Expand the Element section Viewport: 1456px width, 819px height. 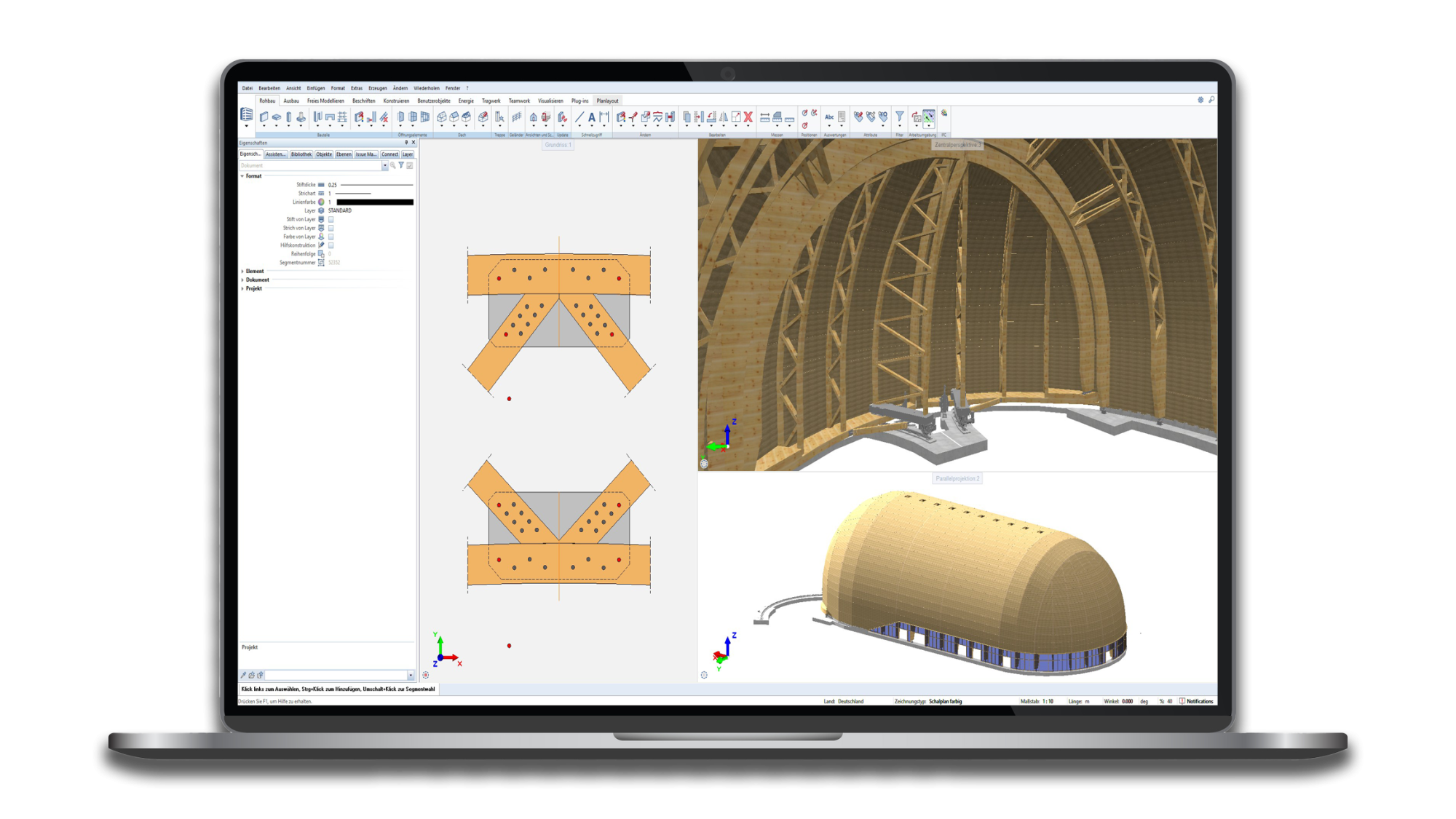pyautogui.click(x=242, y=271)
